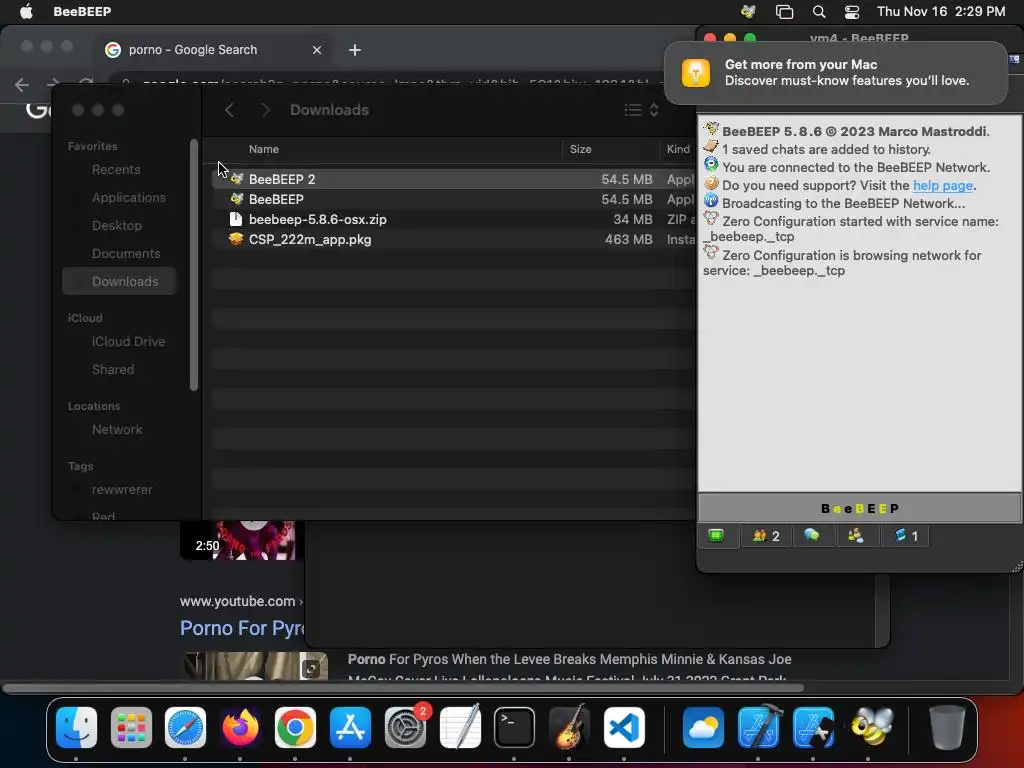This screenshot has height=768, width=1024.
Task: Open TextEdit from the Dock
Action: [460, 727]
